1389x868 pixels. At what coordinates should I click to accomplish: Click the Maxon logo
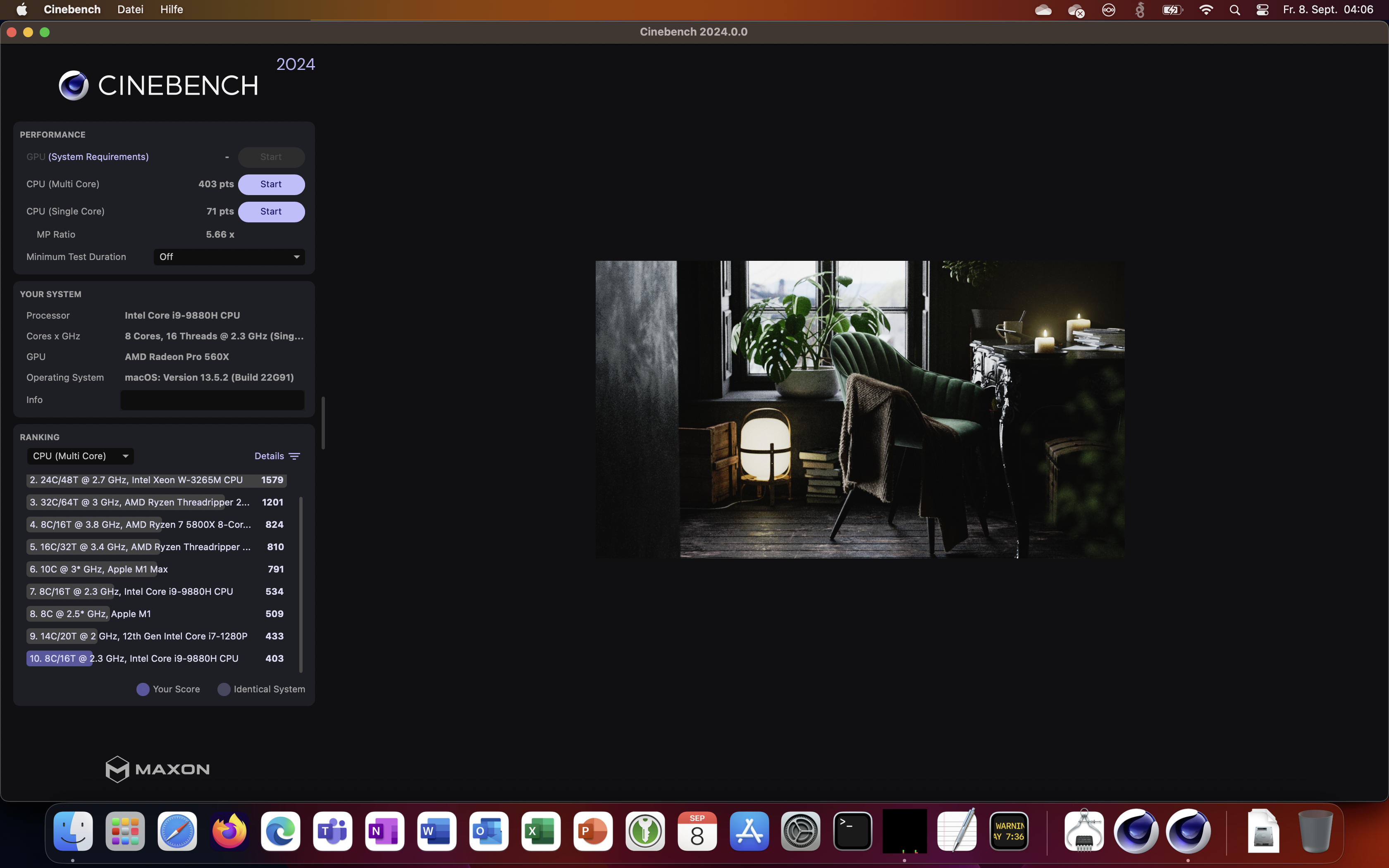158,769
